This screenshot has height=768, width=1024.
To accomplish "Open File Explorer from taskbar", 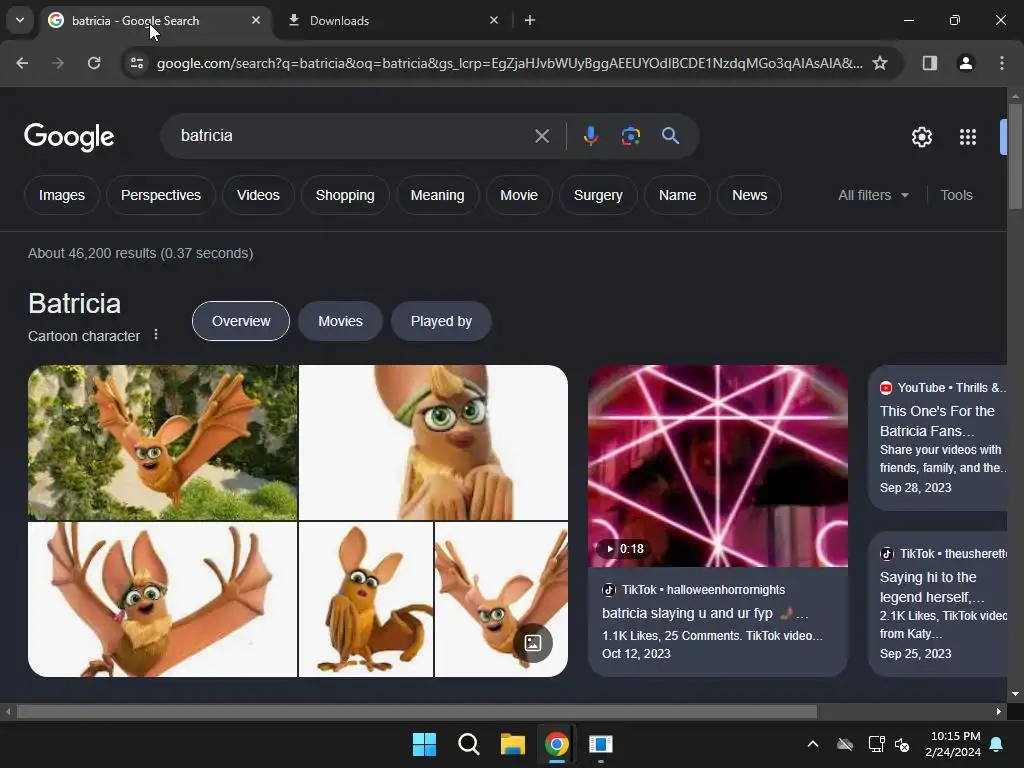I will click(513, 744).
